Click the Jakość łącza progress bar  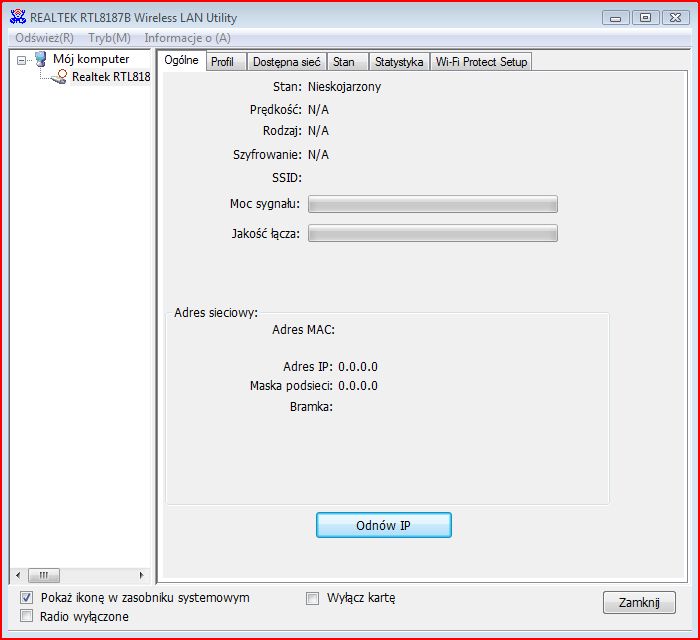[433, 233]
